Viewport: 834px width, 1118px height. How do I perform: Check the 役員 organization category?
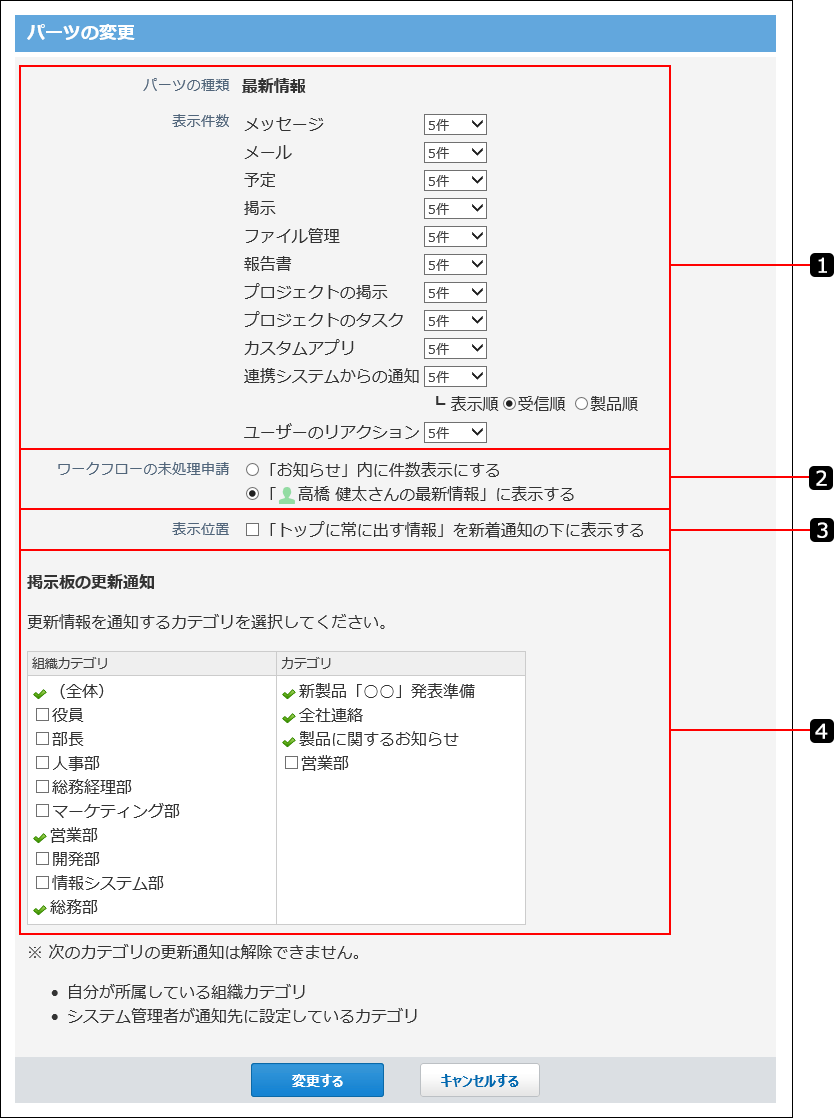[x=42, y=714]
